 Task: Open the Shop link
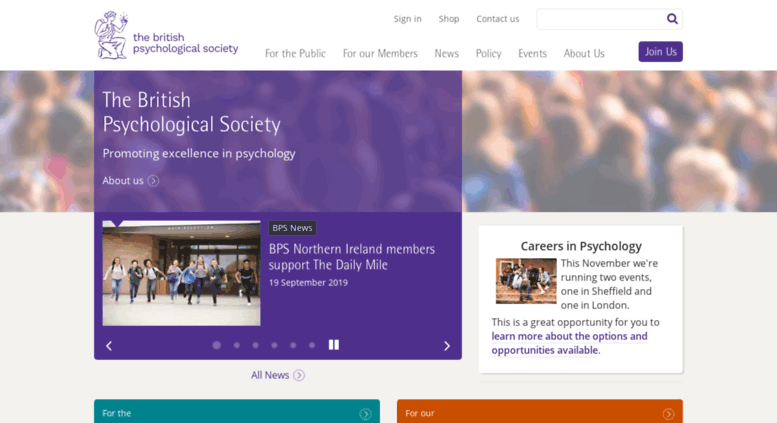[449, 19]
